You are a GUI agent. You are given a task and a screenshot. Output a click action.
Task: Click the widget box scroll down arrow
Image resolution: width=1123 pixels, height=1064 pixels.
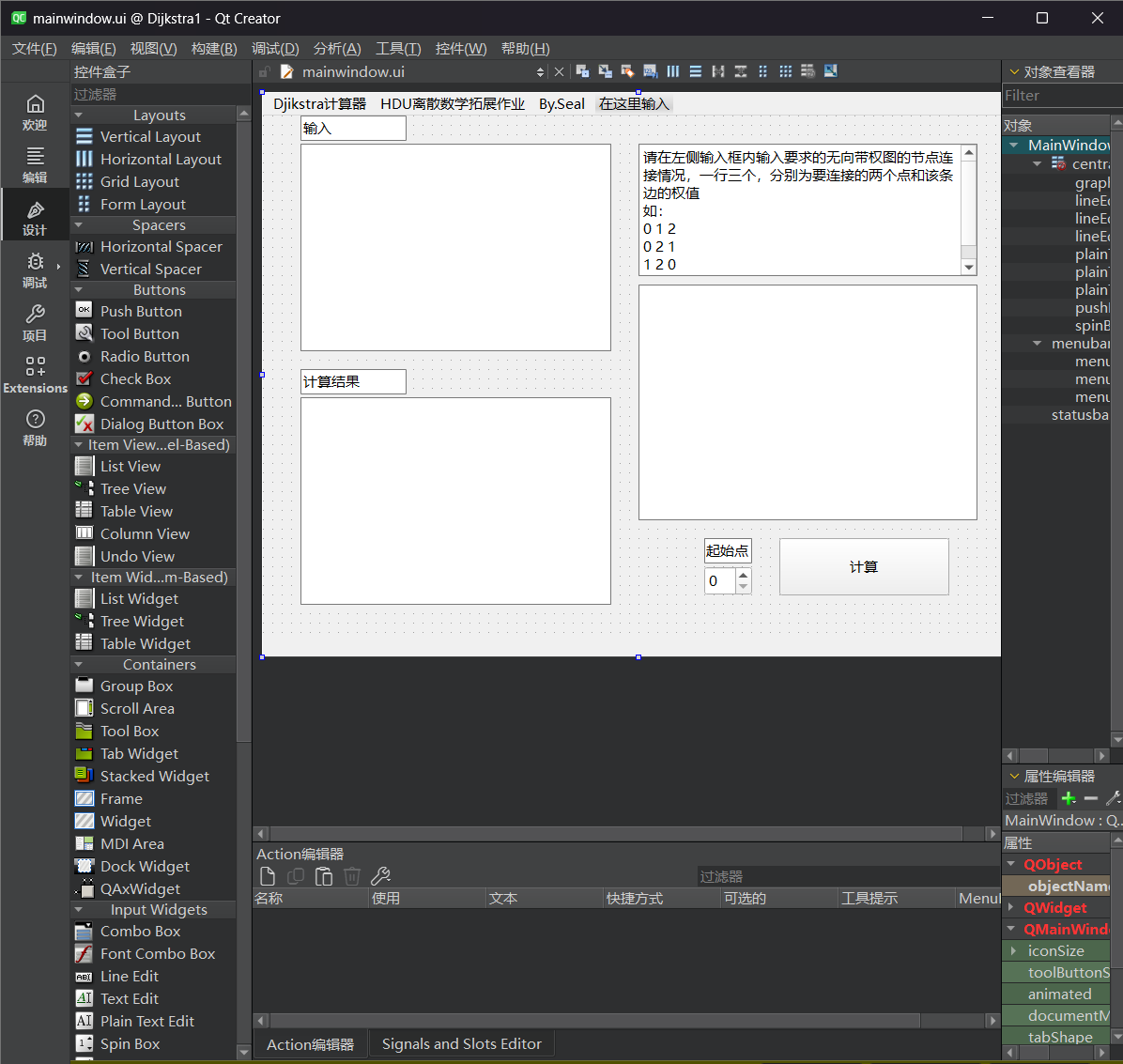243,1052
